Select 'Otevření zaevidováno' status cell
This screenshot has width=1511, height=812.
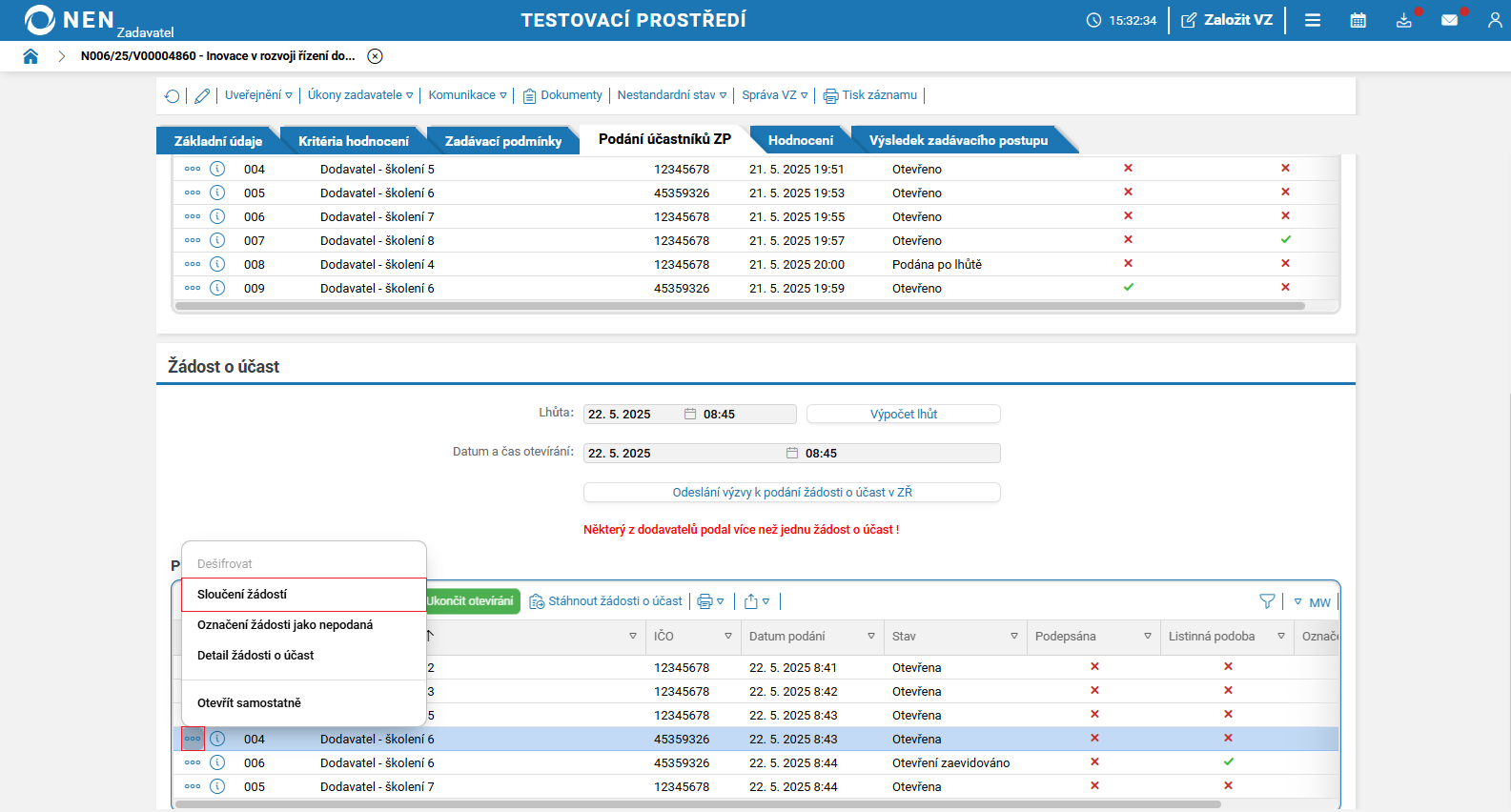coord(950,762)
